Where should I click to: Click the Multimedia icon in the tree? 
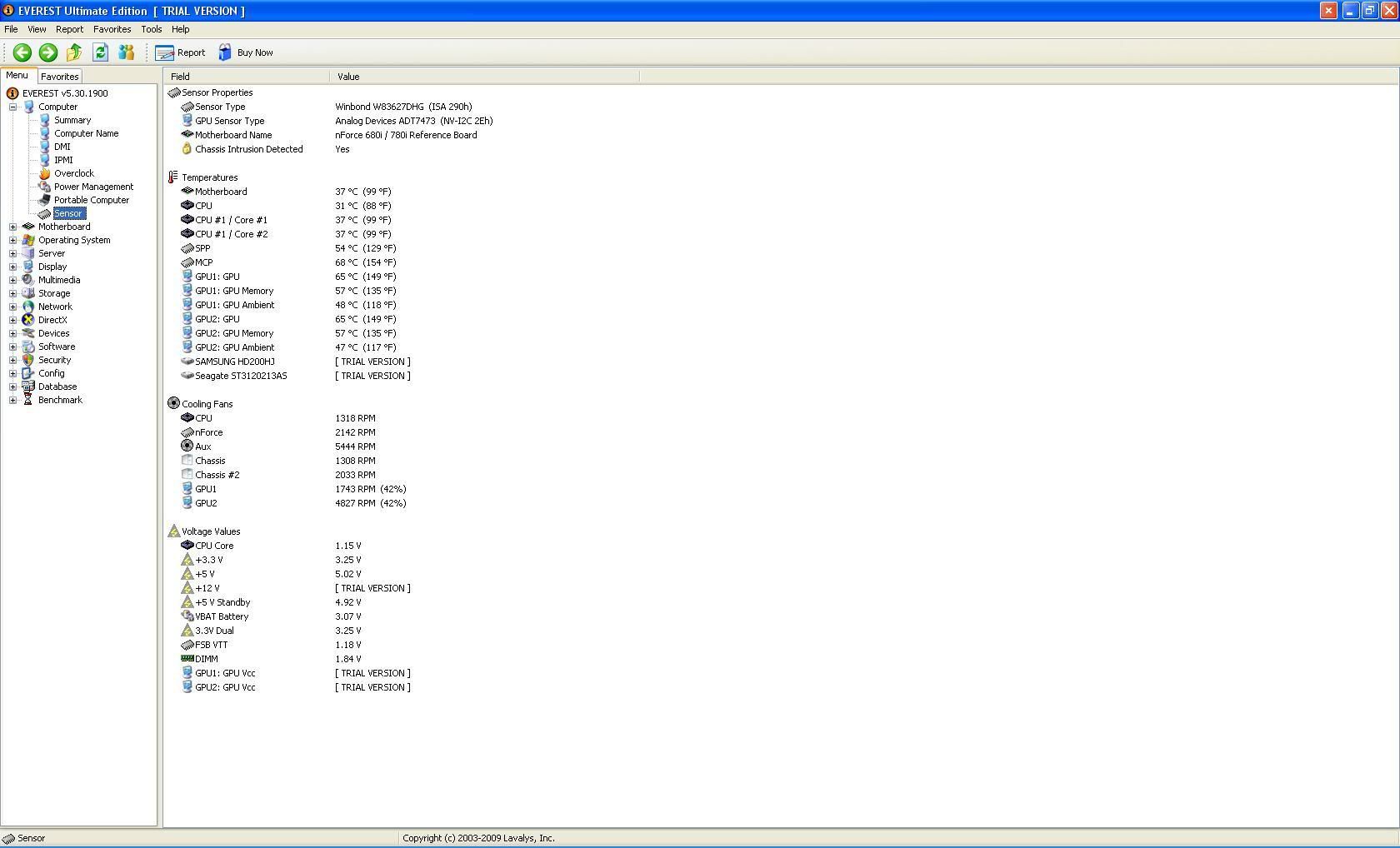click(28, 280)
